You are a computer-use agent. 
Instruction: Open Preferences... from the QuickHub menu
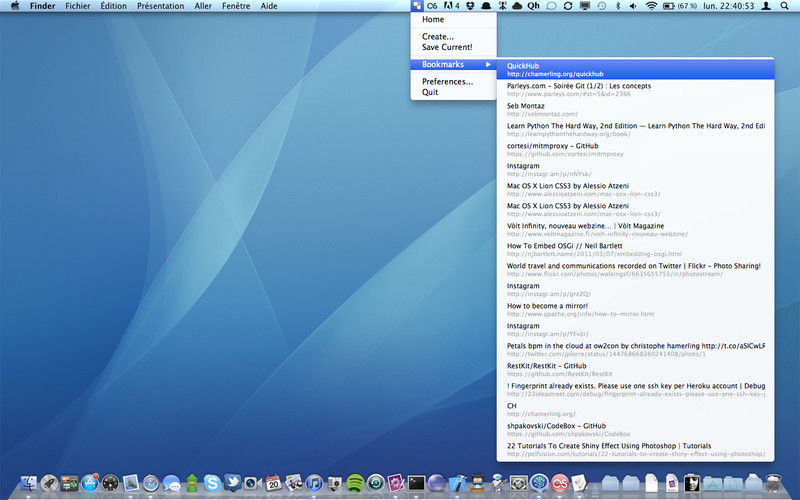click(x=454, y=82)
